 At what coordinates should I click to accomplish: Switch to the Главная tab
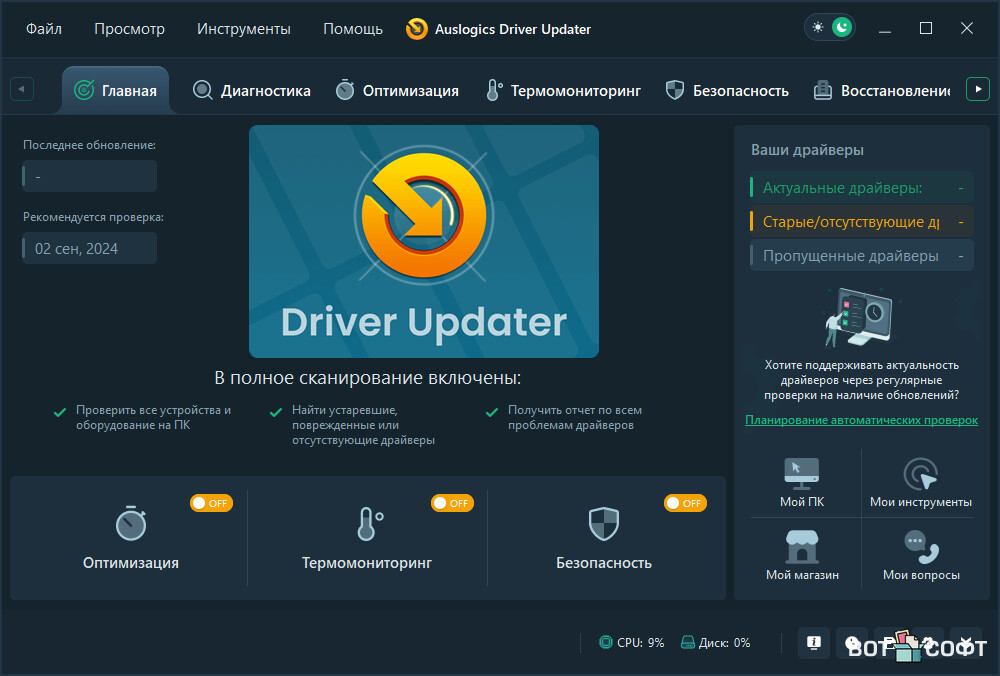point(115,91)
